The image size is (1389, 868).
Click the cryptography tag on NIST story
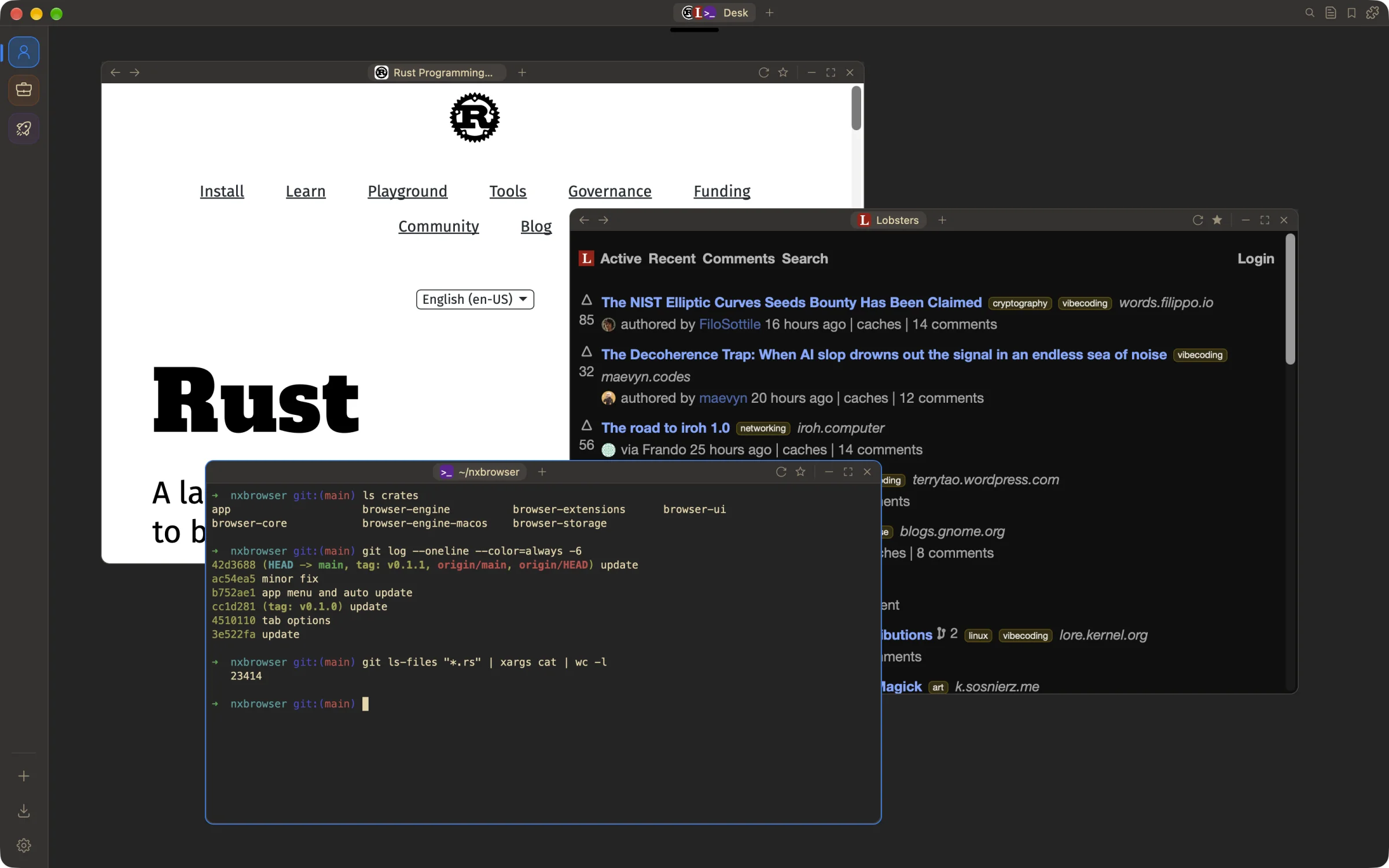pyautogui.click(x=1019, y=303)
